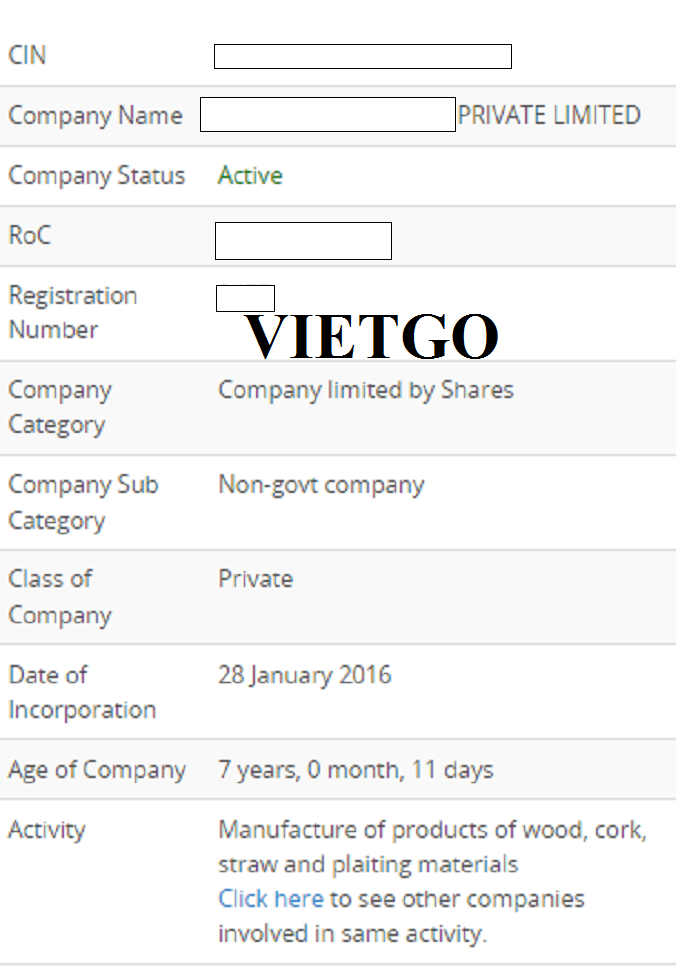Select the redacted registration number box
Image resolution: width=700 pixels, height=967 pixels.
pos(245,298)
